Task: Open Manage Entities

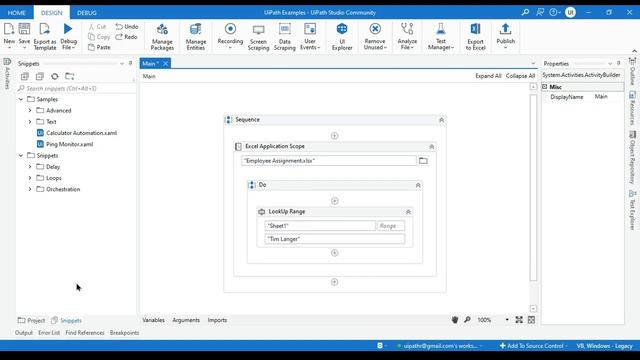Action: 196,36
